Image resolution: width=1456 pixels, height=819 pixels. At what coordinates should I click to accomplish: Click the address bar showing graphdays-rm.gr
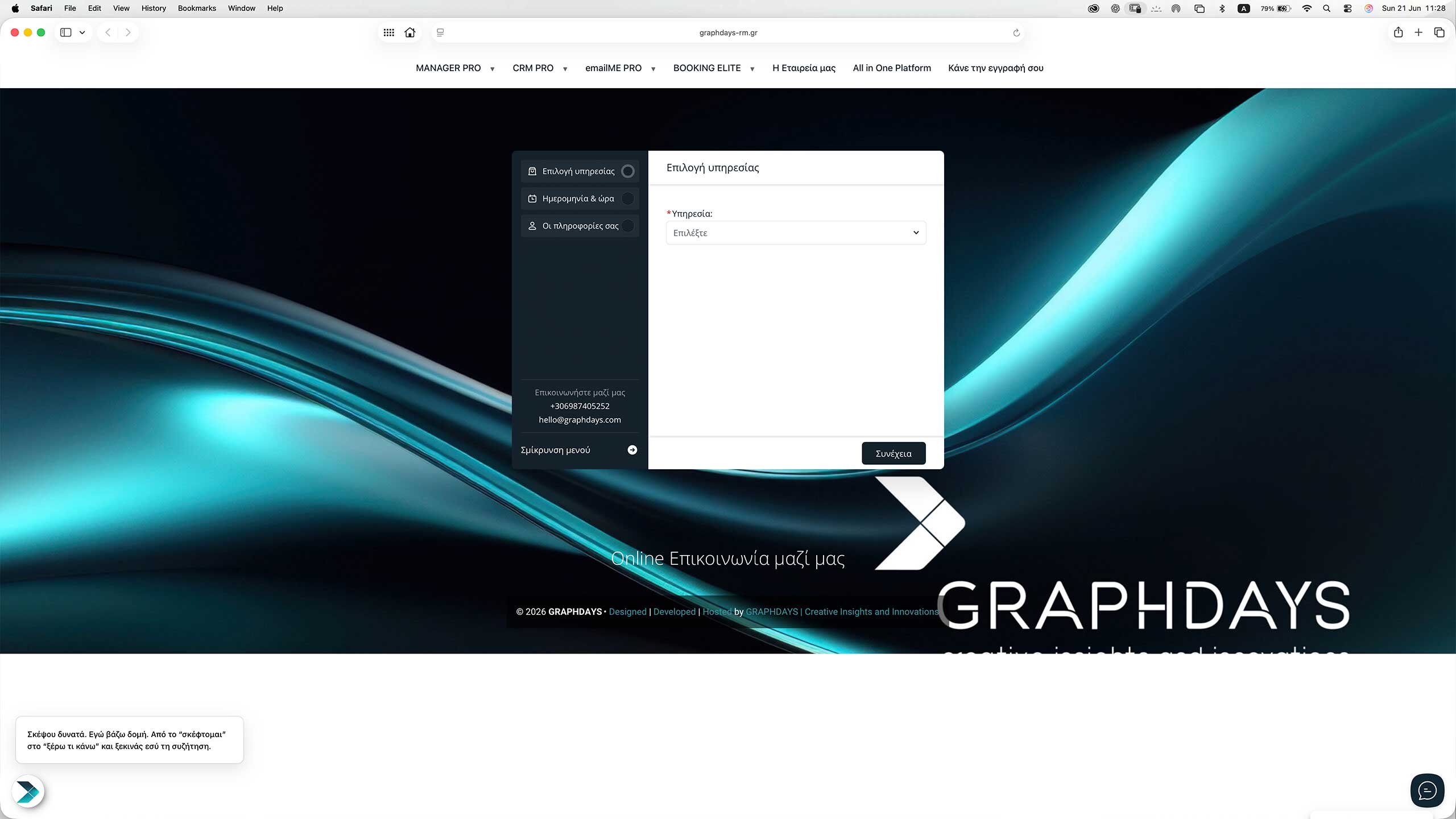coord(728,32)
